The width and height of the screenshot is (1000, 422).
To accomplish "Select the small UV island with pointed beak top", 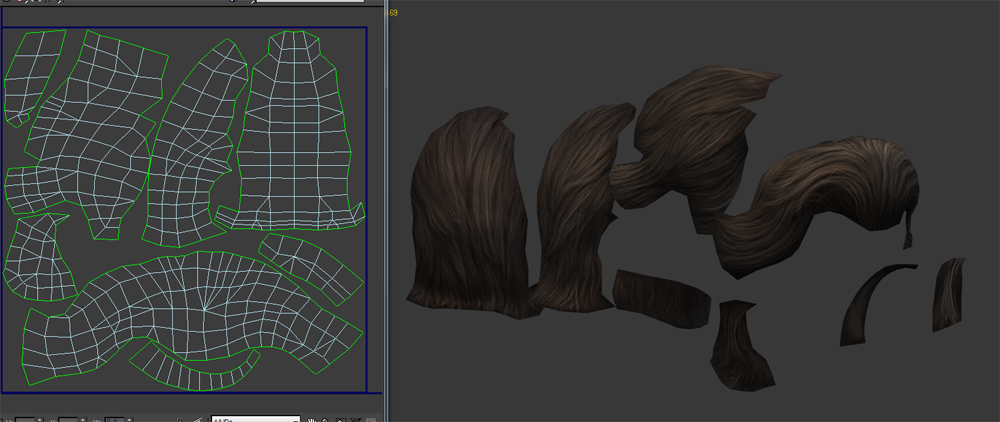I will 38,258.
